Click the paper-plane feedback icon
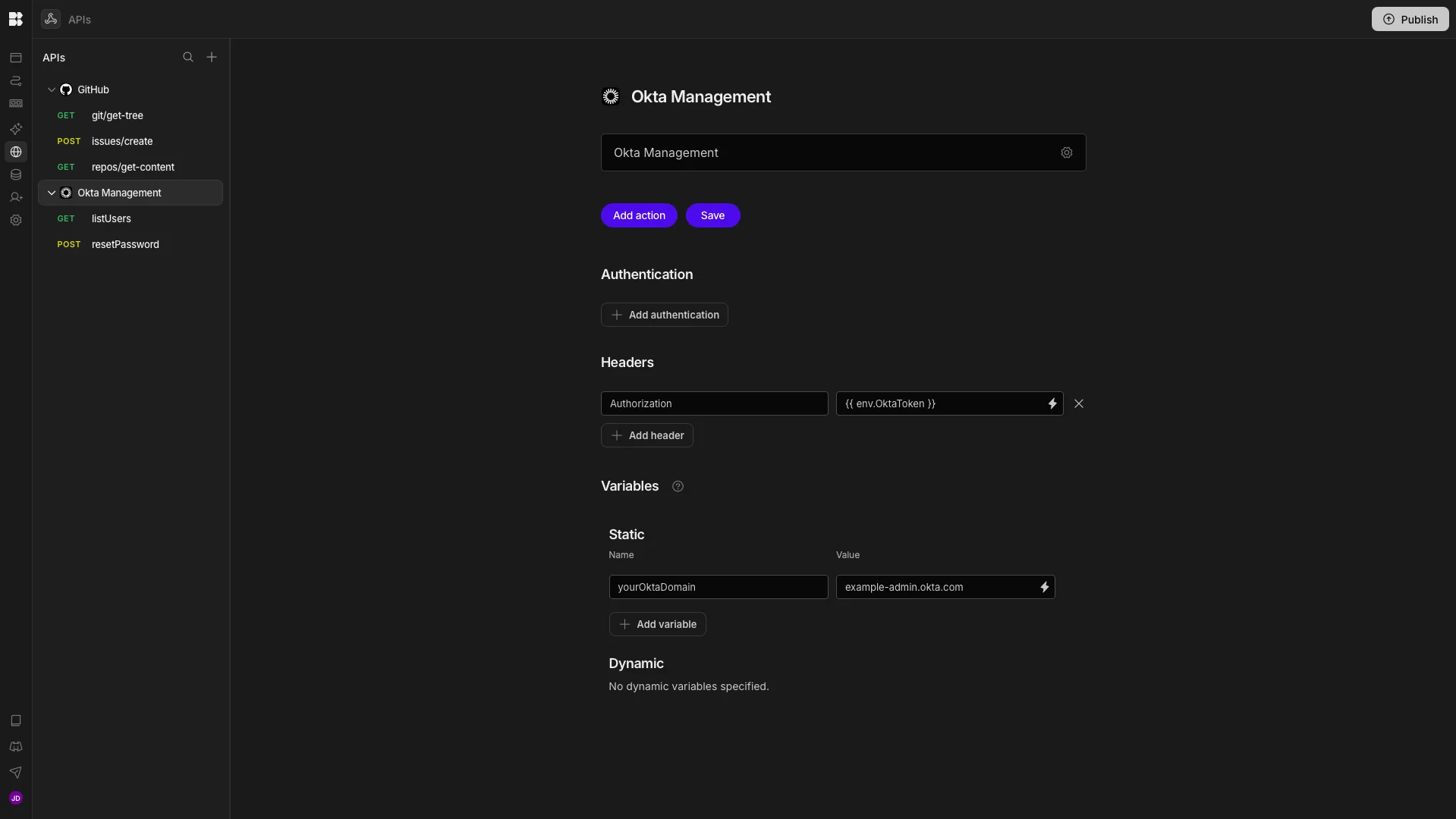 tap(16, 772)
